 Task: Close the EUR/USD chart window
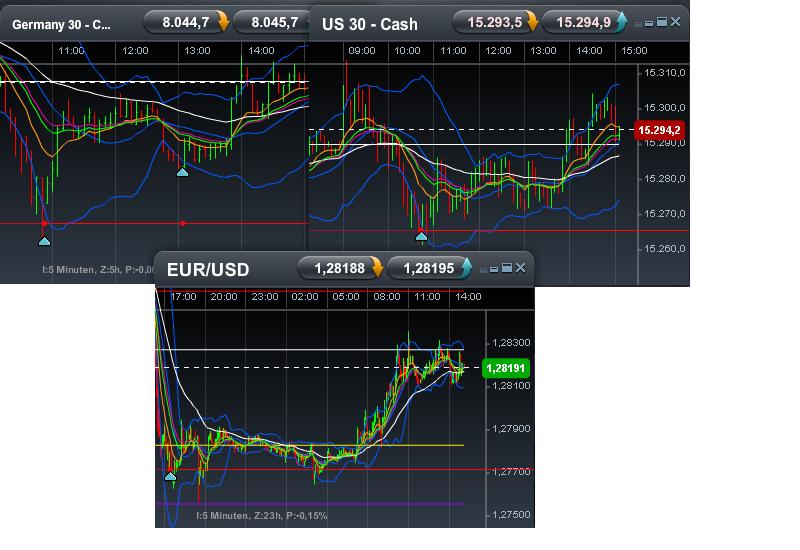(x=520, y=267)
